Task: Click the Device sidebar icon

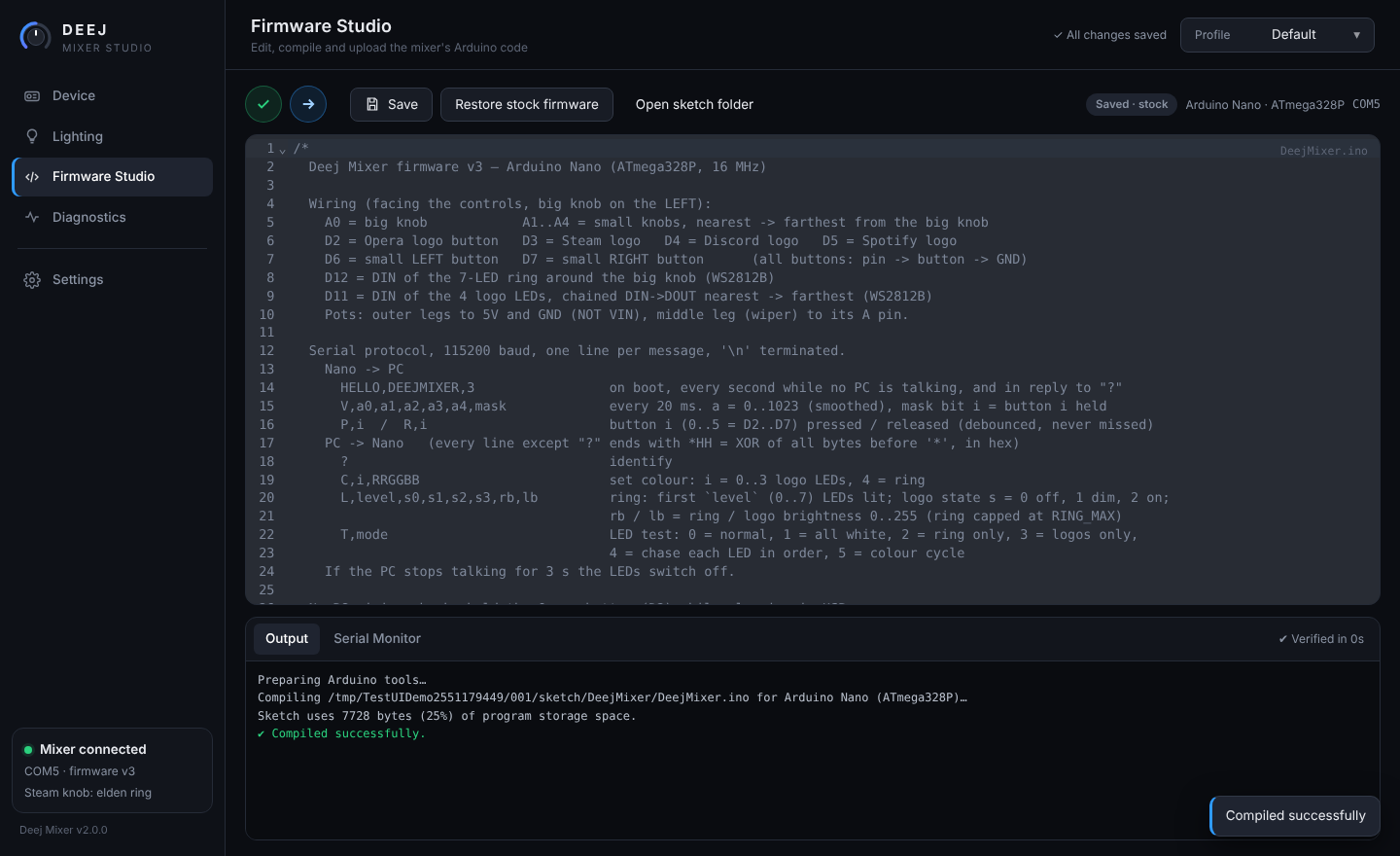Action: [x=32, y=96]
